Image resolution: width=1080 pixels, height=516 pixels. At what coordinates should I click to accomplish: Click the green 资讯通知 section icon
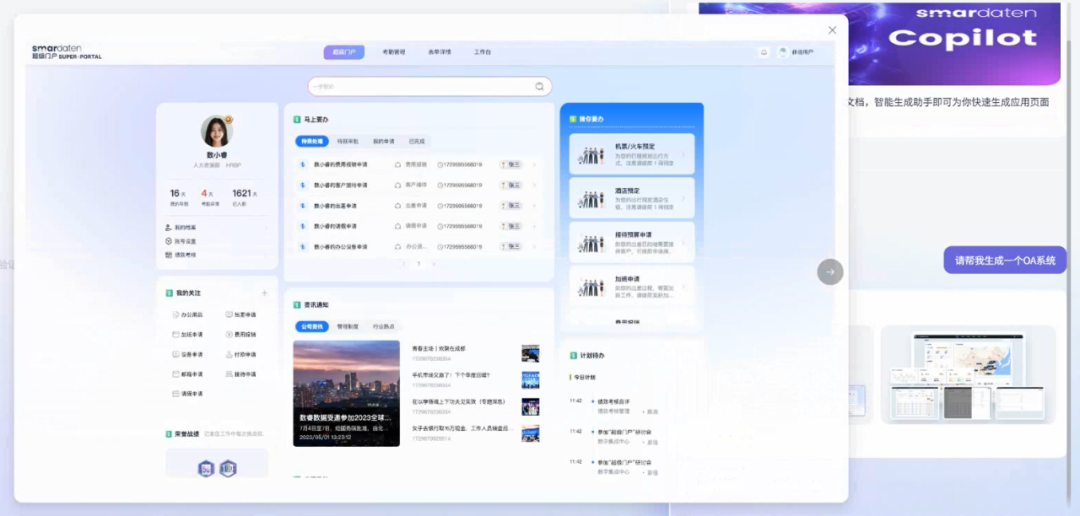[297, 305]
